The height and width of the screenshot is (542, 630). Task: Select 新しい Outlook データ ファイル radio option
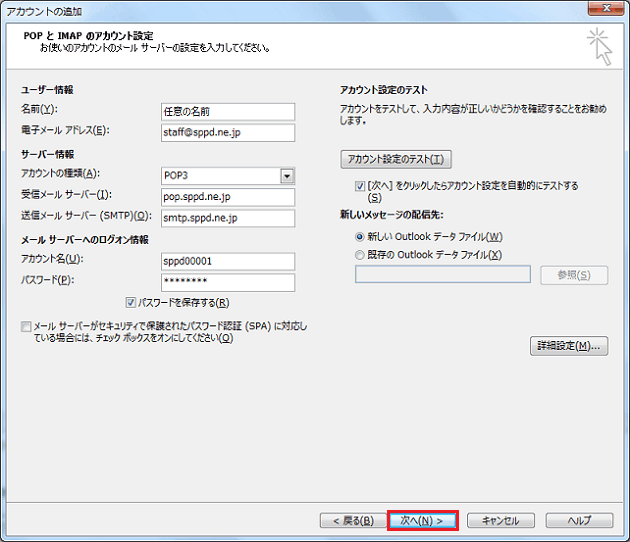point(360,237)
